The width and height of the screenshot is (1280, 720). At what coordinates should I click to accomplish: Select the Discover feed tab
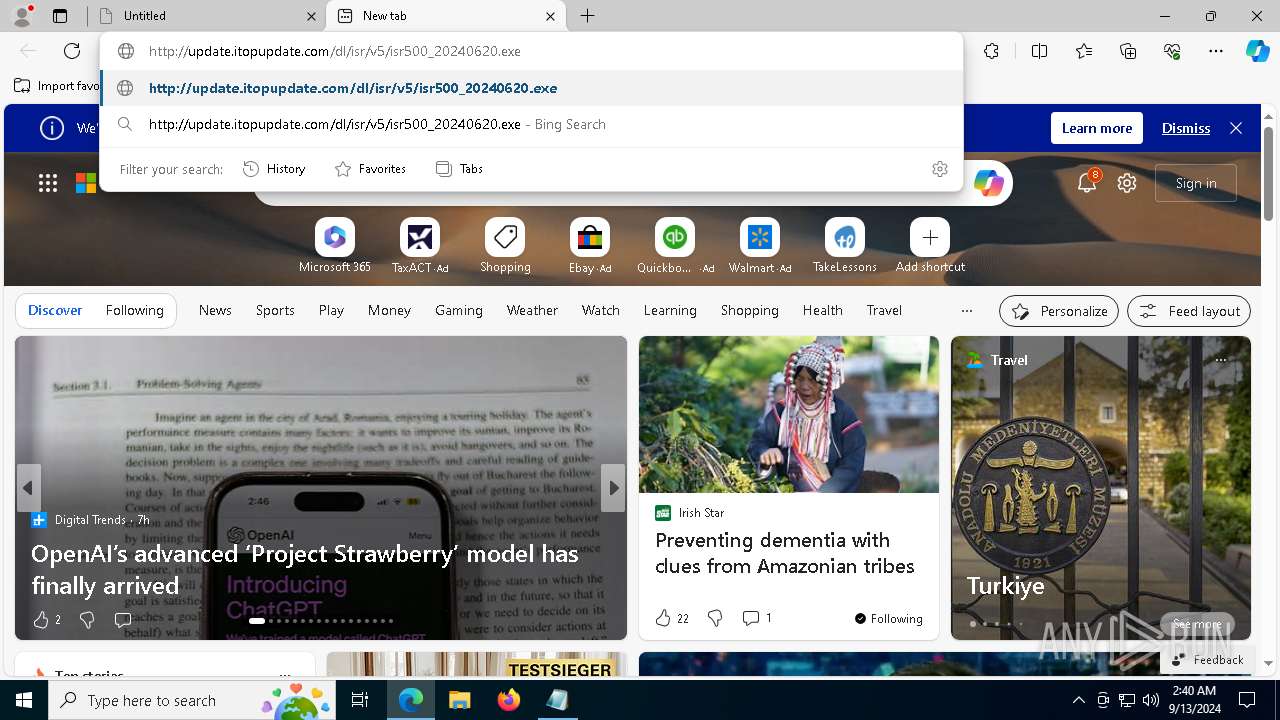[x=55, y=310]
